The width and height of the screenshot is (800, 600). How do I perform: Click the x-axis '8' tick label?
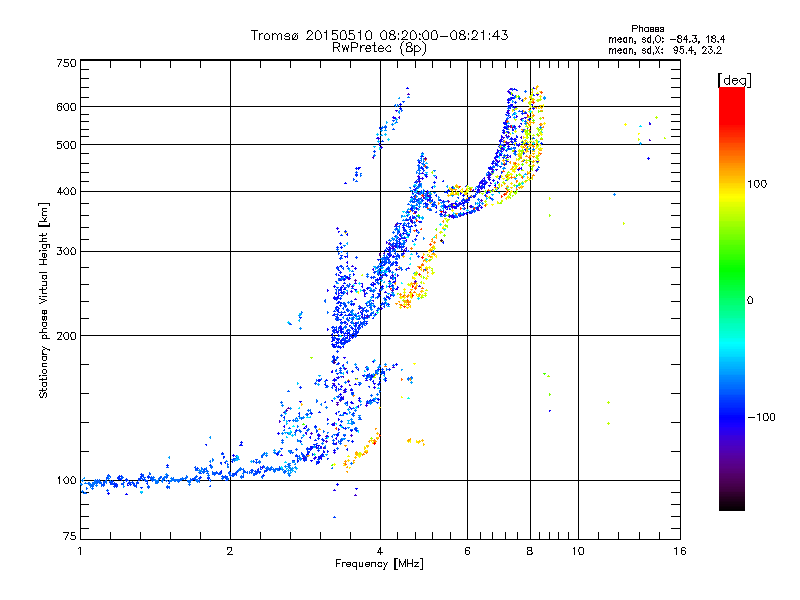[530, 551]
